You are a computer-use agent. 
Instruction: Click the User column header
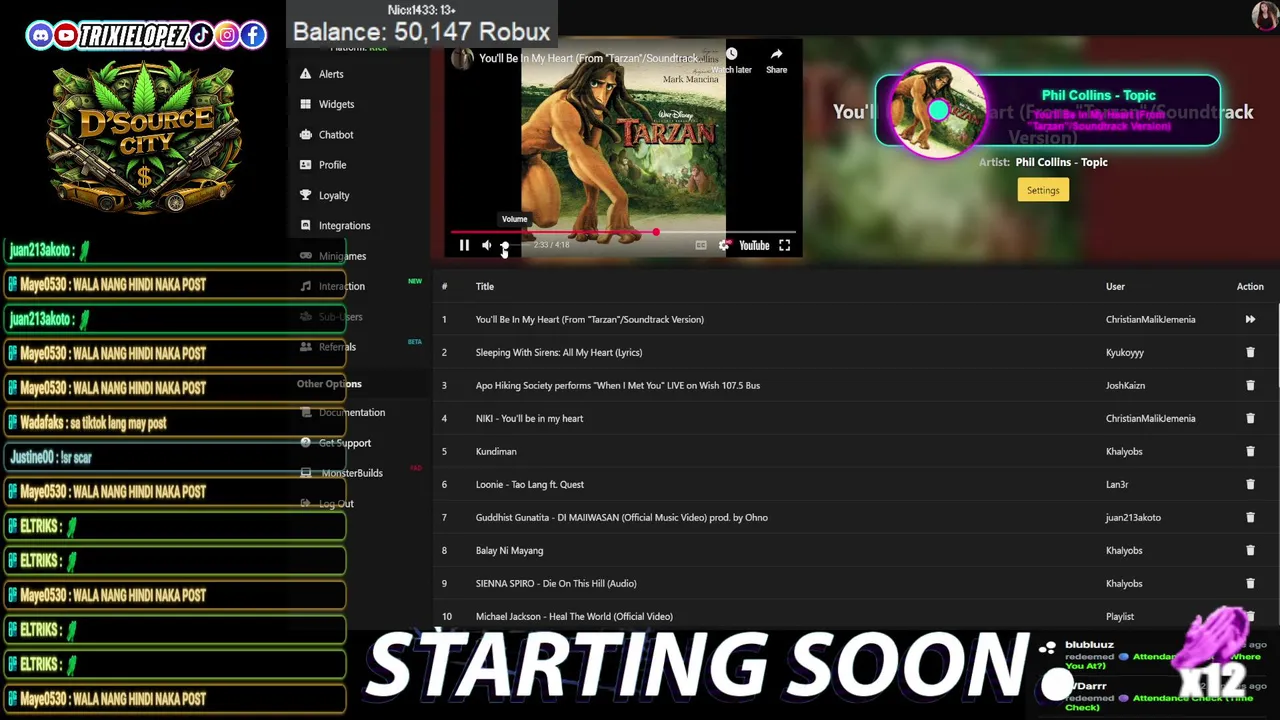click(x=1115, y=287)
